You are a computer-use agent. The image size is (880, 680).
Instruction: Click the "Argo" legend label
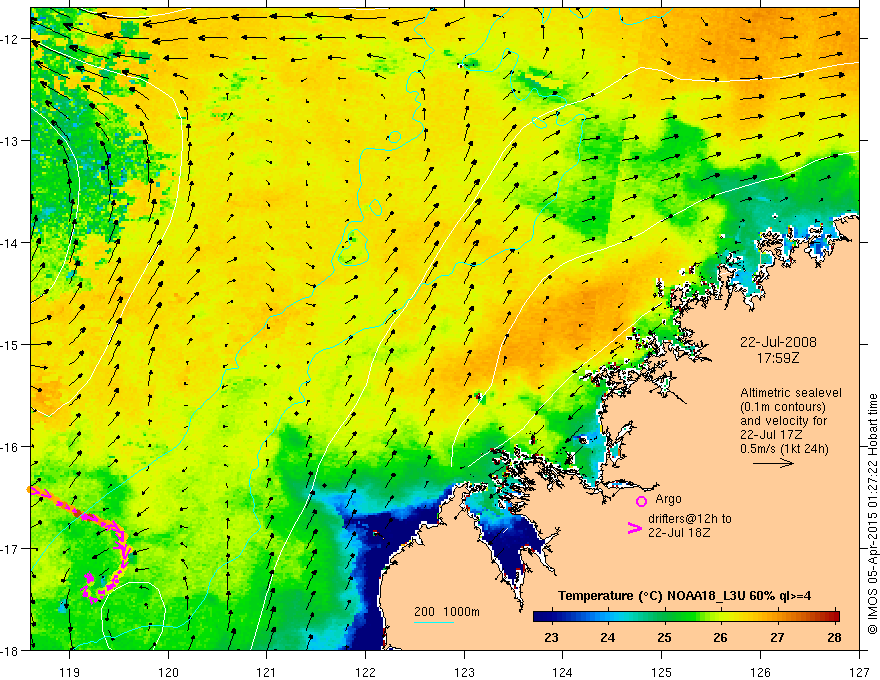click(x=668, y=499)
